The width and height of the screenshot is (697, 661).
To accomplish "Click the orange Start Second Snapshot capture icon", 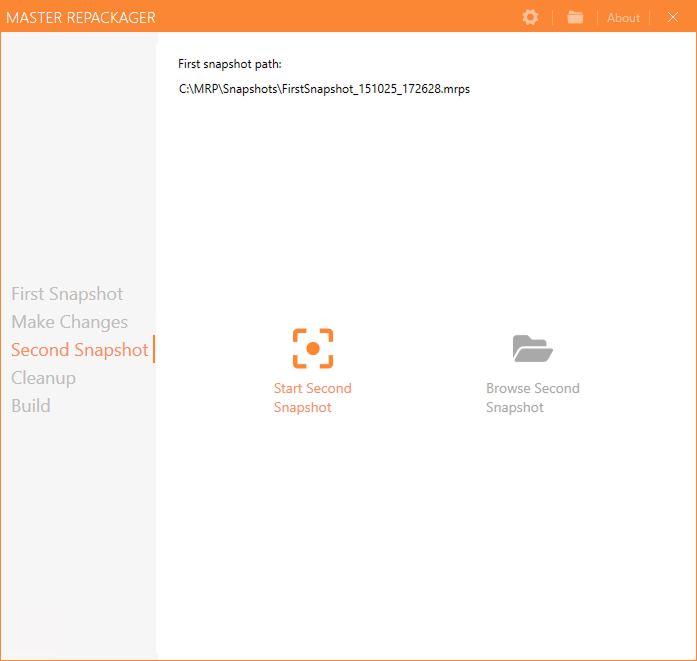I will click(313, 349).
